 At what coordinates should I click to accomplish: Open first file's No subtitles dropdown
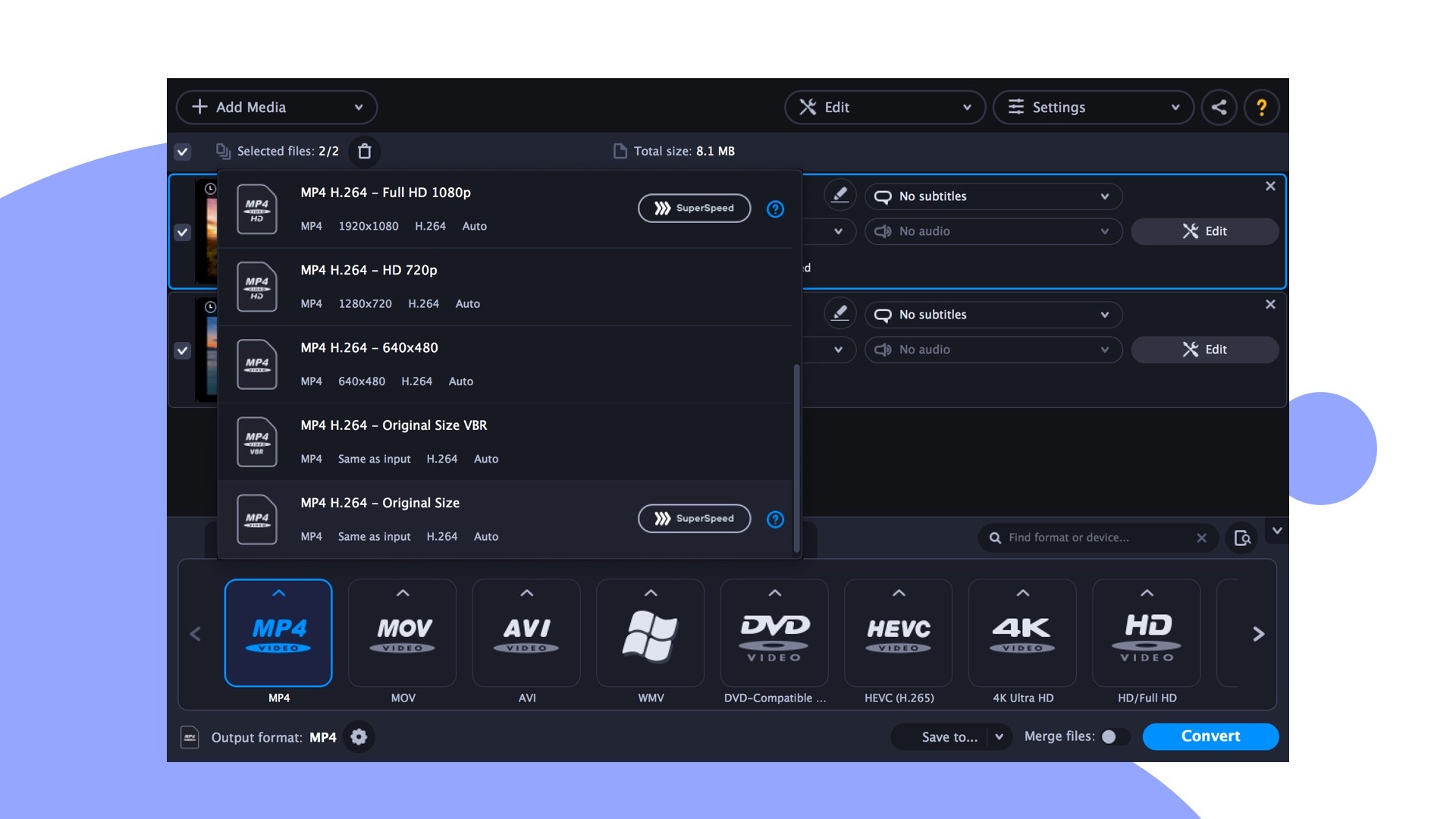pyautogui.click(x=993, y=196)
